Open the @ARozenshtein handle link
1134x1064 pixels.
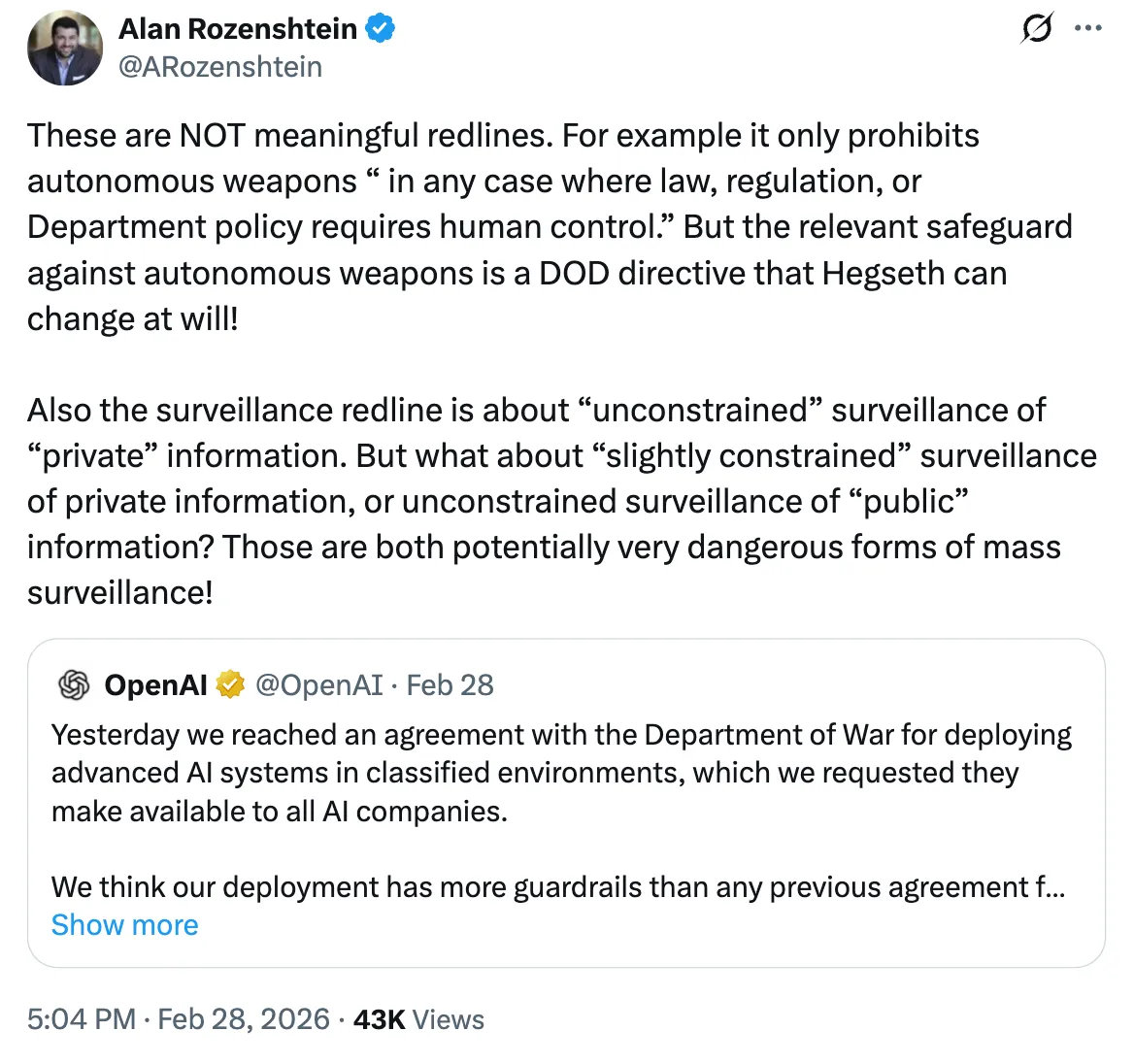pos(220,67)
